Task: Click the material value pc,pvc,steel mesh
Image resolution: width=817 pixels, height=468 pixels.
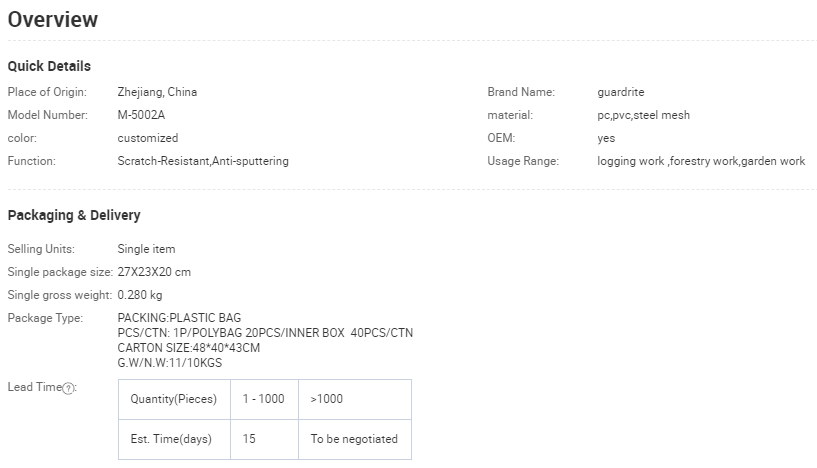Action: (x=643, y=115)
